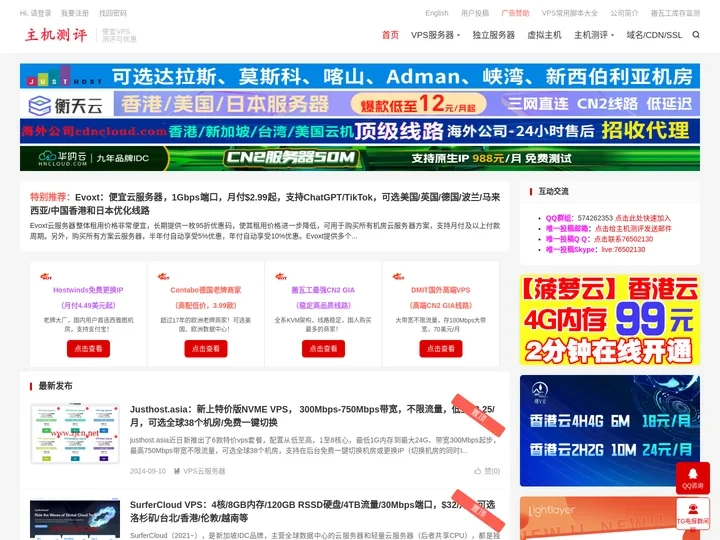Click the hot icon above Hostwinds card

coord(46,276)
